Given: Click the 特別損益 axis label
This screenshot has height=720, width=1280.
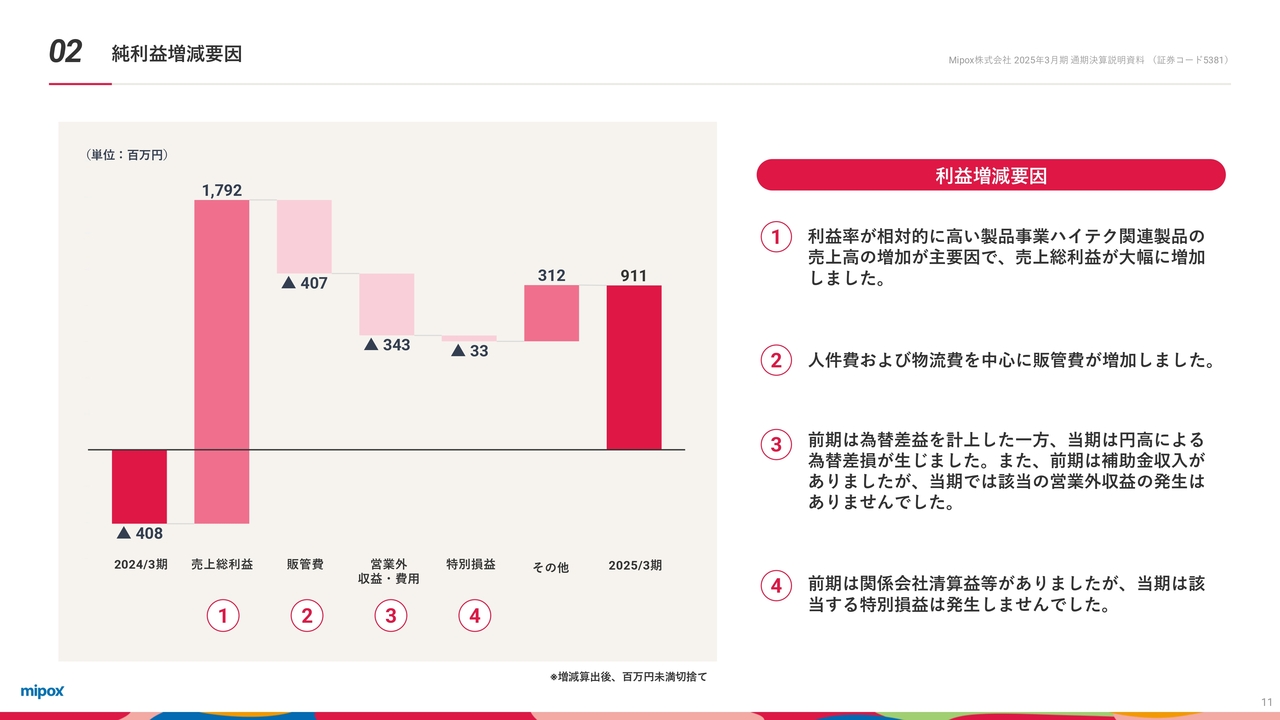Looking at the screenshot, I should [x=471, y=565].
